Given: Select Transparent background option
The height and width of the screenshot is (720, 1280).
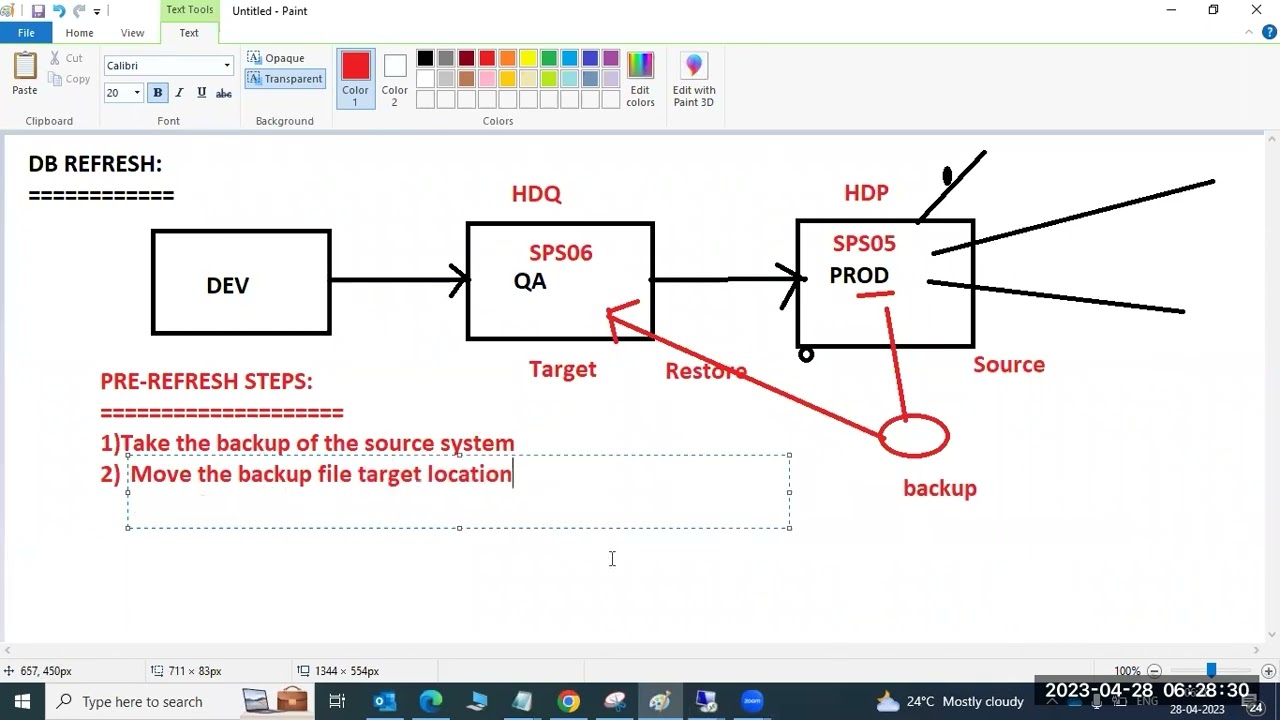Looking at the screenshot, I should click(285, 79).
